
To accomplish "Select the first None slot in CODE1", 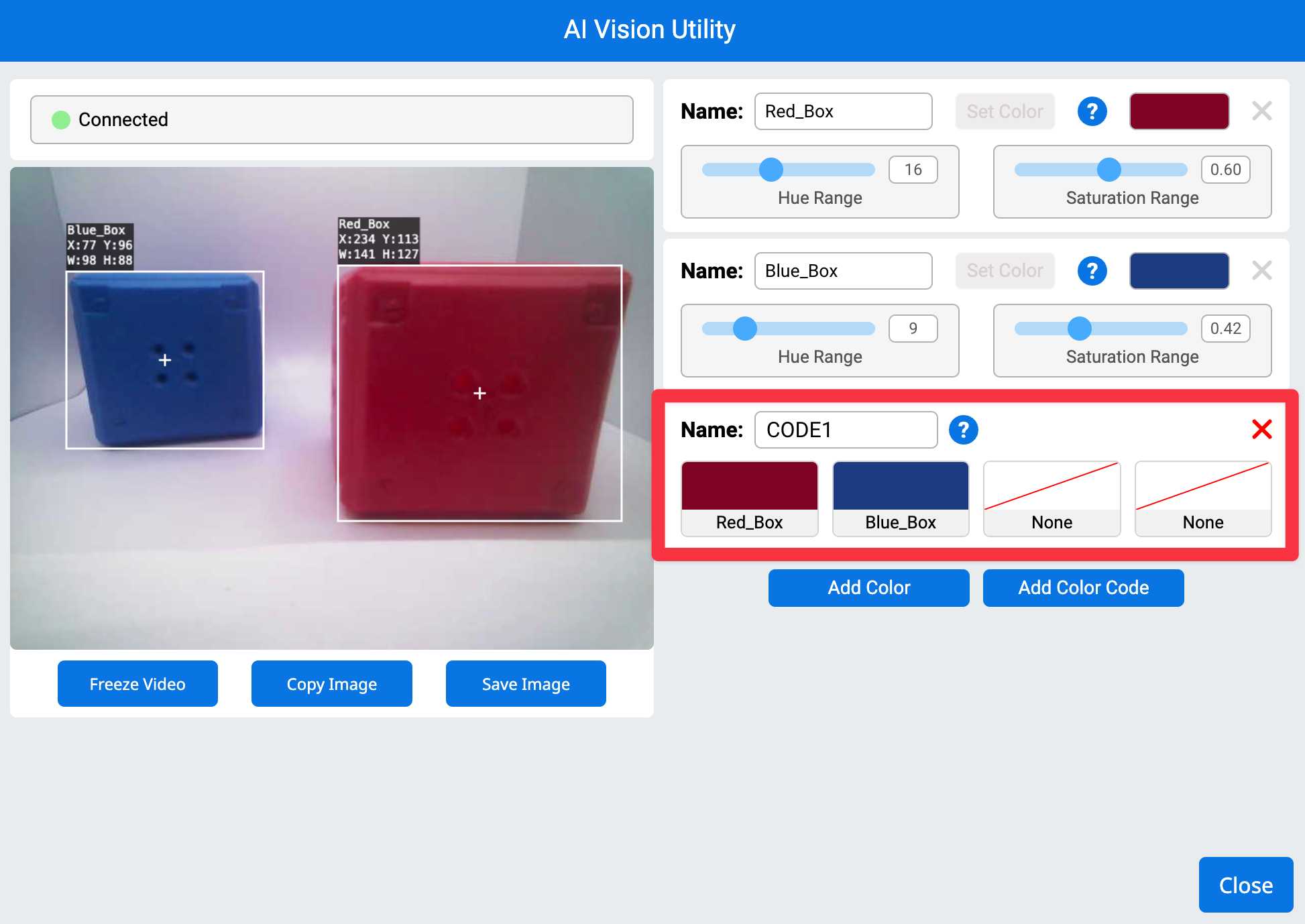I will pyautogui.click(x=1052, y=499).
